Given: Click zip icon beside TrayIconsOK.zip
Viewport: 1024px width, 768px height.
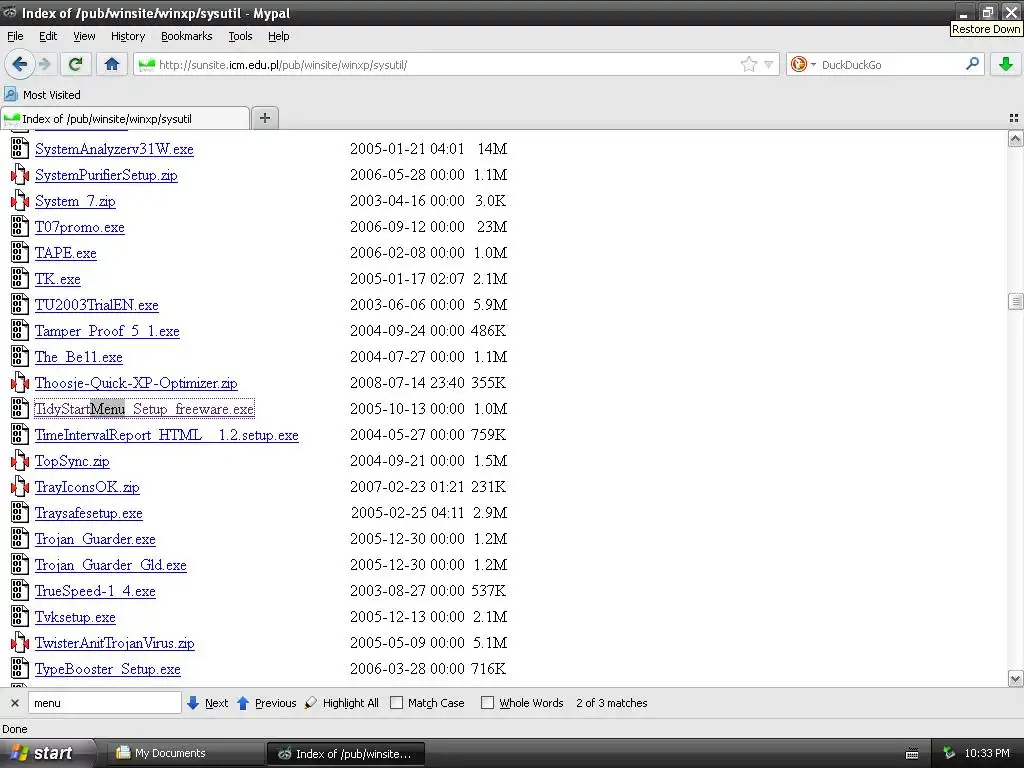Looking at the screenshot, I should tap(20, 487).
